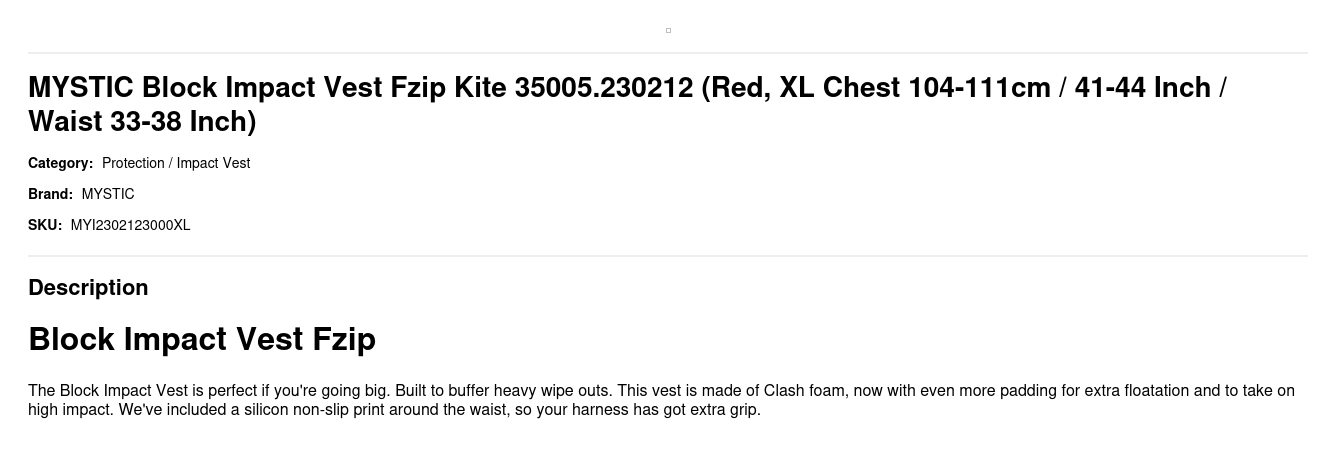Screen dimensions: 1328x449
Task: Click the model number 35005.230212 in title
Action: click(x=603, y=88)
